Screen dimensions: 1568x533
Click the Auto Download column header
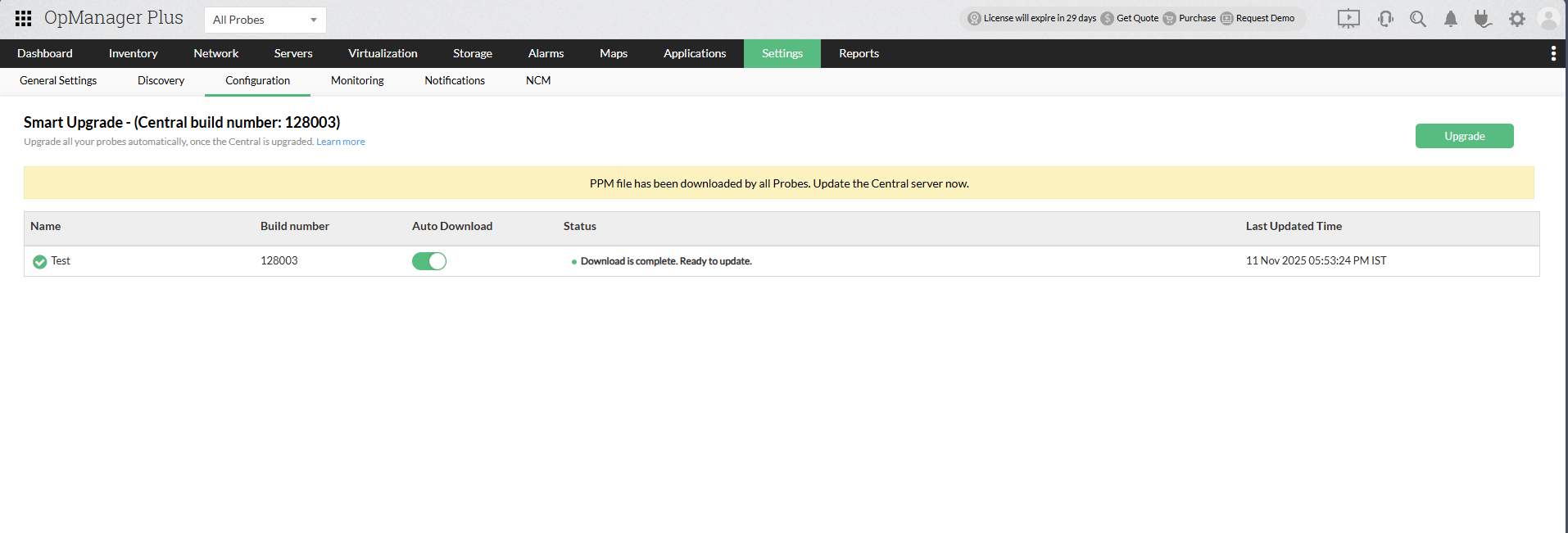[x=452, y=226]
